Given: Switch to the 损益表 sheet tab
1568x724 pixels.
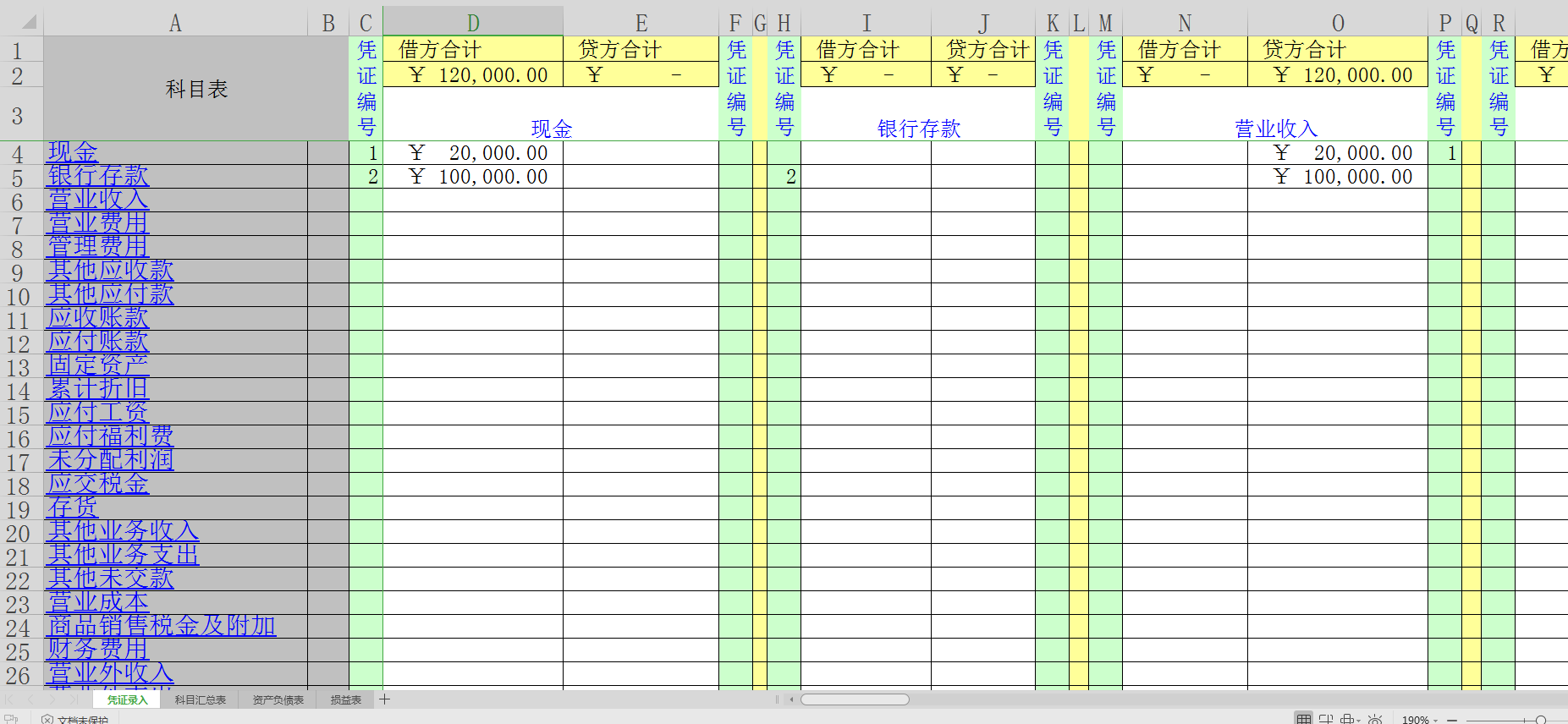Looking at the screenshot, I should pos(345,699).
